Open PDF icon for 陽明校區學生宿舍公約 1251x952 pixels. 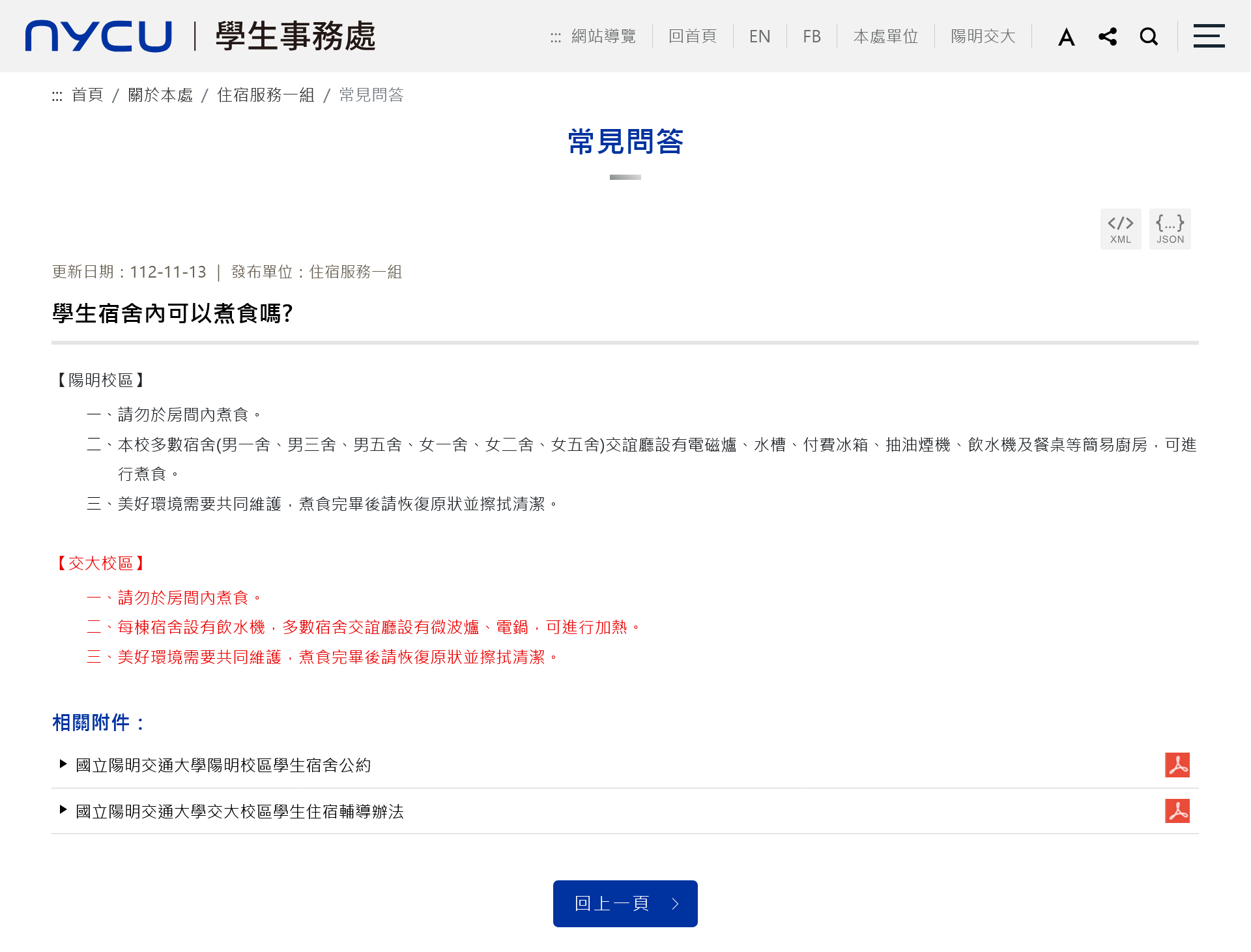[x=1177, y=765]
